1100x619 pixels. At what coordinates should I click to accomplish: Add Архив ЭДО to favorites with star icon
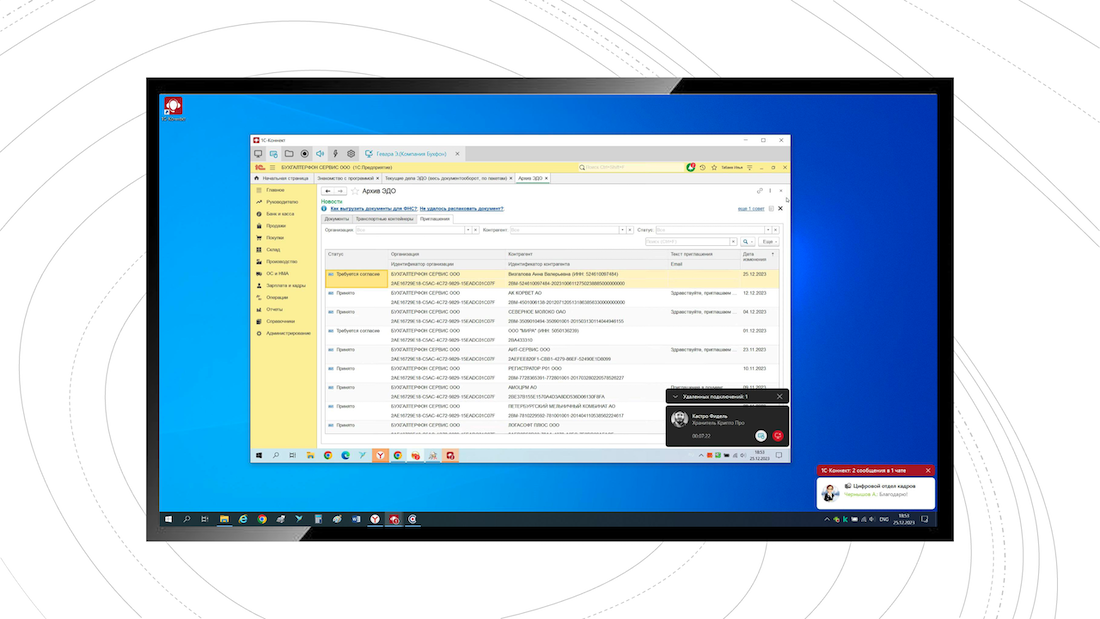[354, 190]
